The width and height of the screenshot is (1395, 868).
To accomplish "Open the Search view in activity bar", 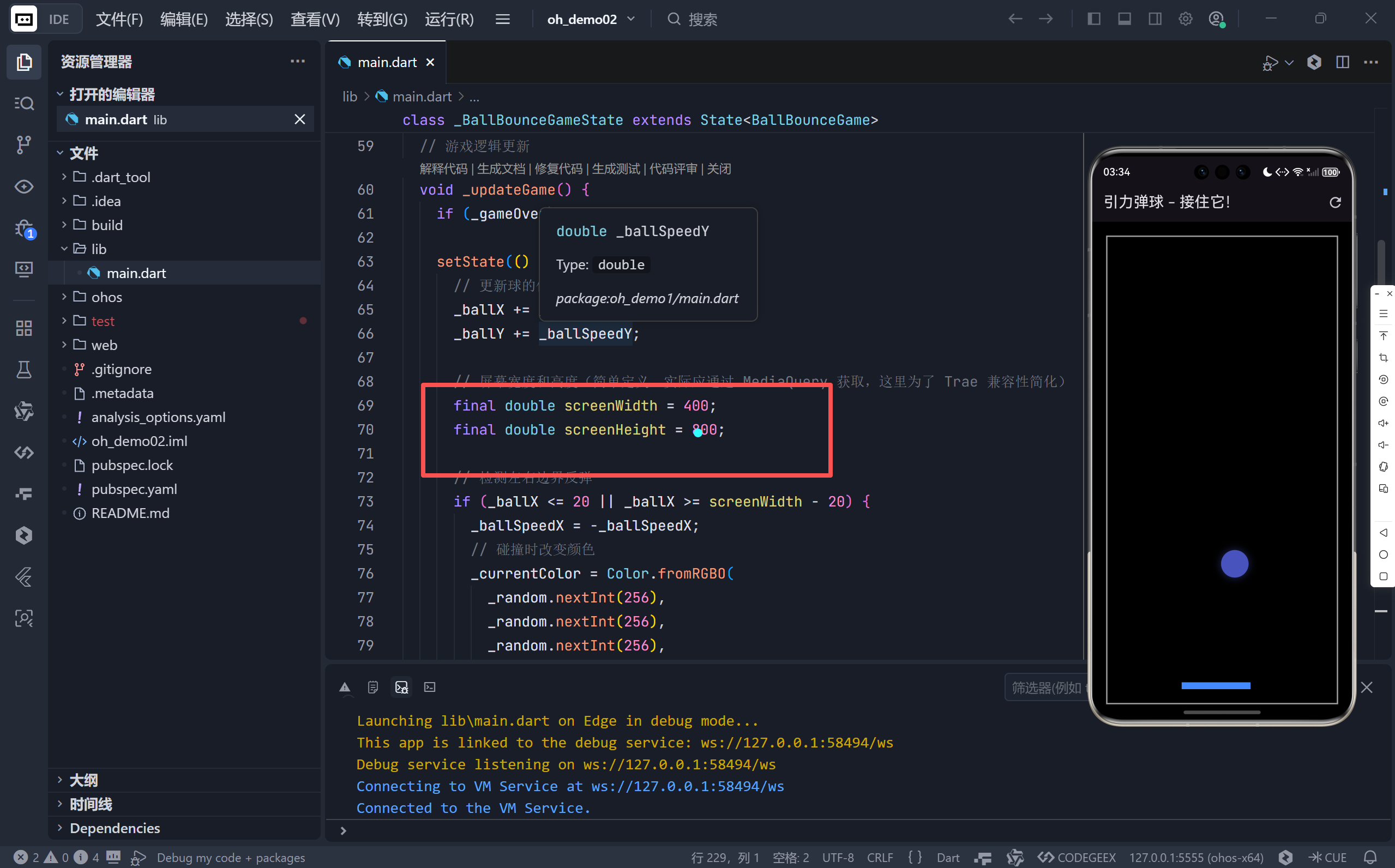I will point(23,104).
